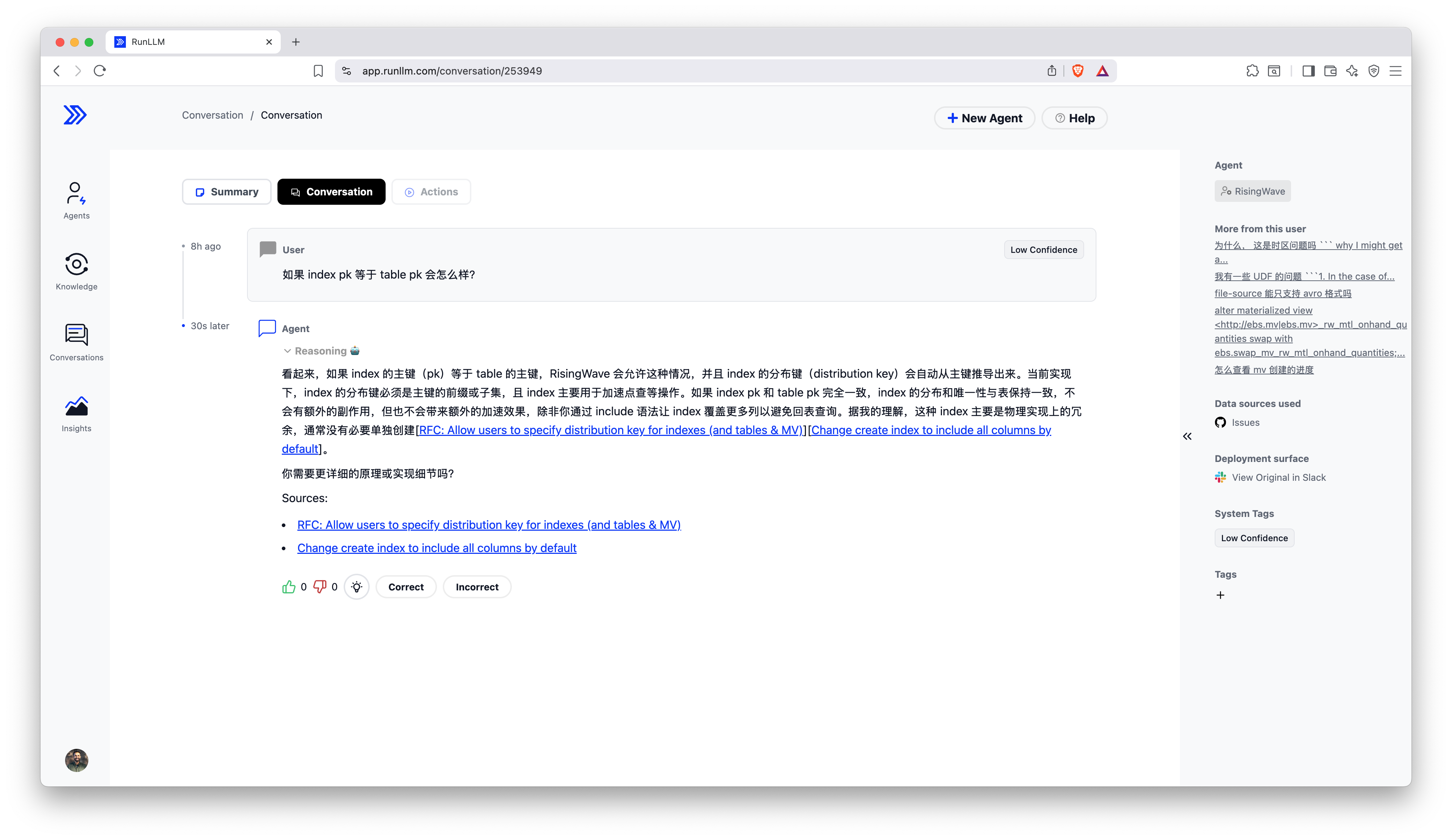Viewport: 1452px width, 840px height.
Task: Toggle the browser sidebar panel
Action: click(x=1308, y=71)
